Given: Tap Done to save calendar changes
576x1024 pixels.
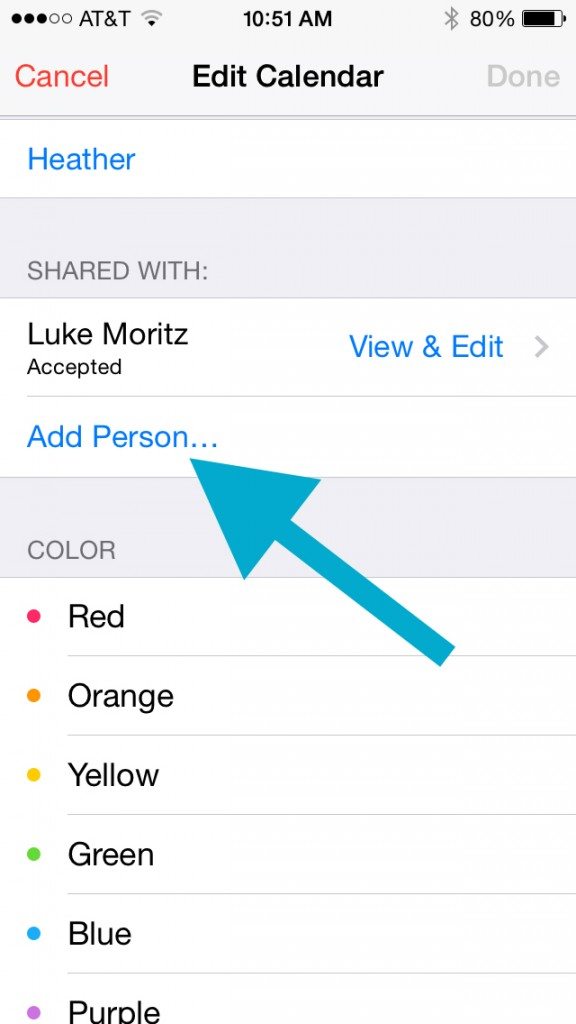Looking at the screenshot, I should tap(522, 77).
